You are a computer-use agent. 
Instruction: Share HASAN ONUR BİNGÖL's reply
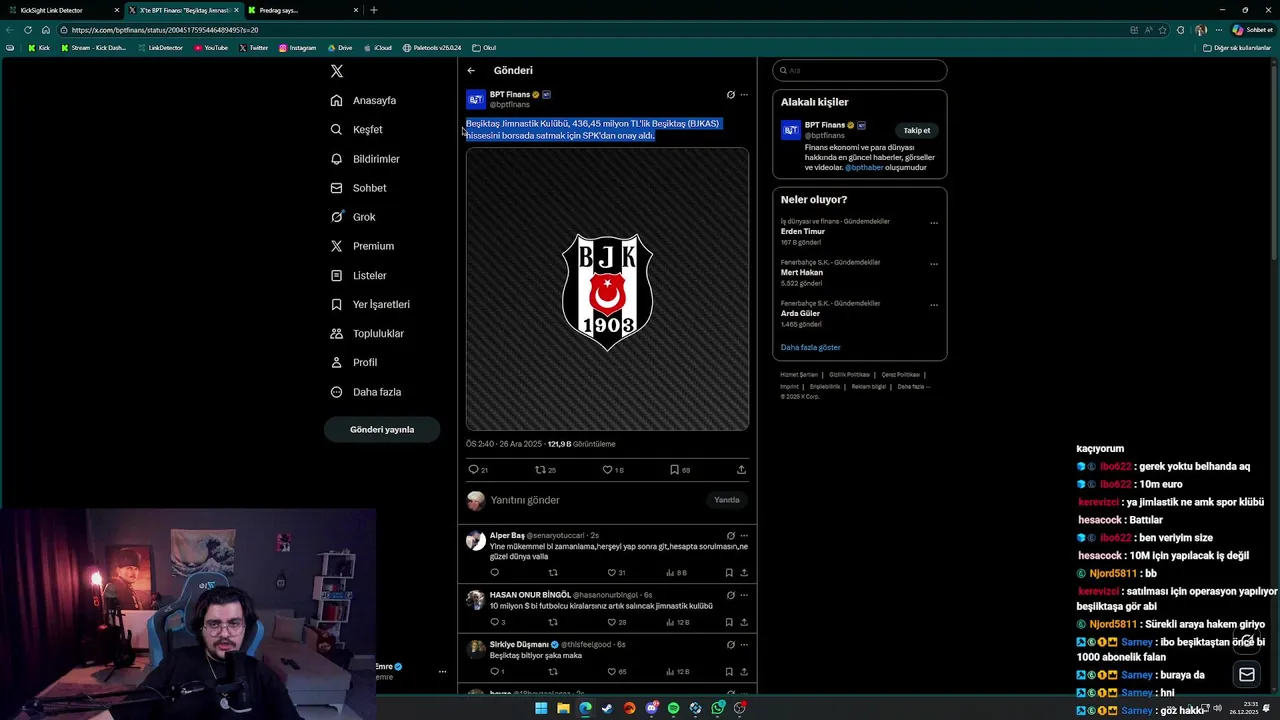click(x=744, y=622)
